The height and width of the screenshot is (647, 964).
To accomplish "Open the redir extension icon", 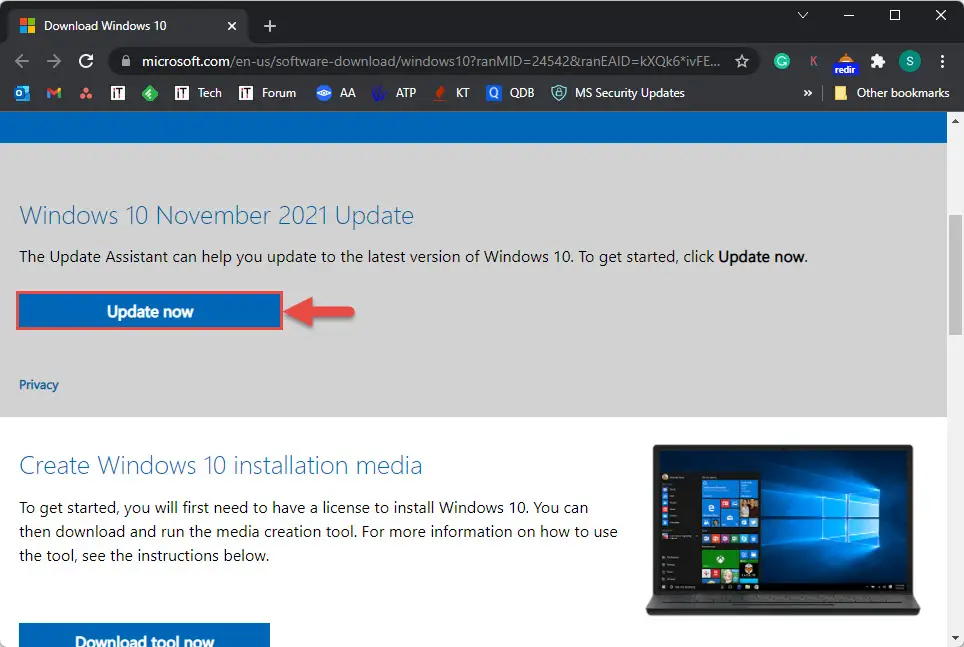I will click(x=845, y=63).
